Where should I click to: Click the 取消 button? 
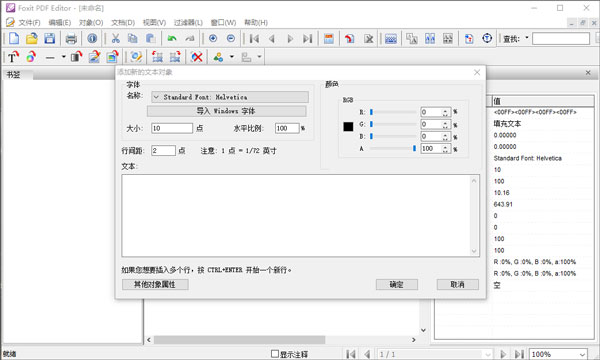click(x=457, y=284)
